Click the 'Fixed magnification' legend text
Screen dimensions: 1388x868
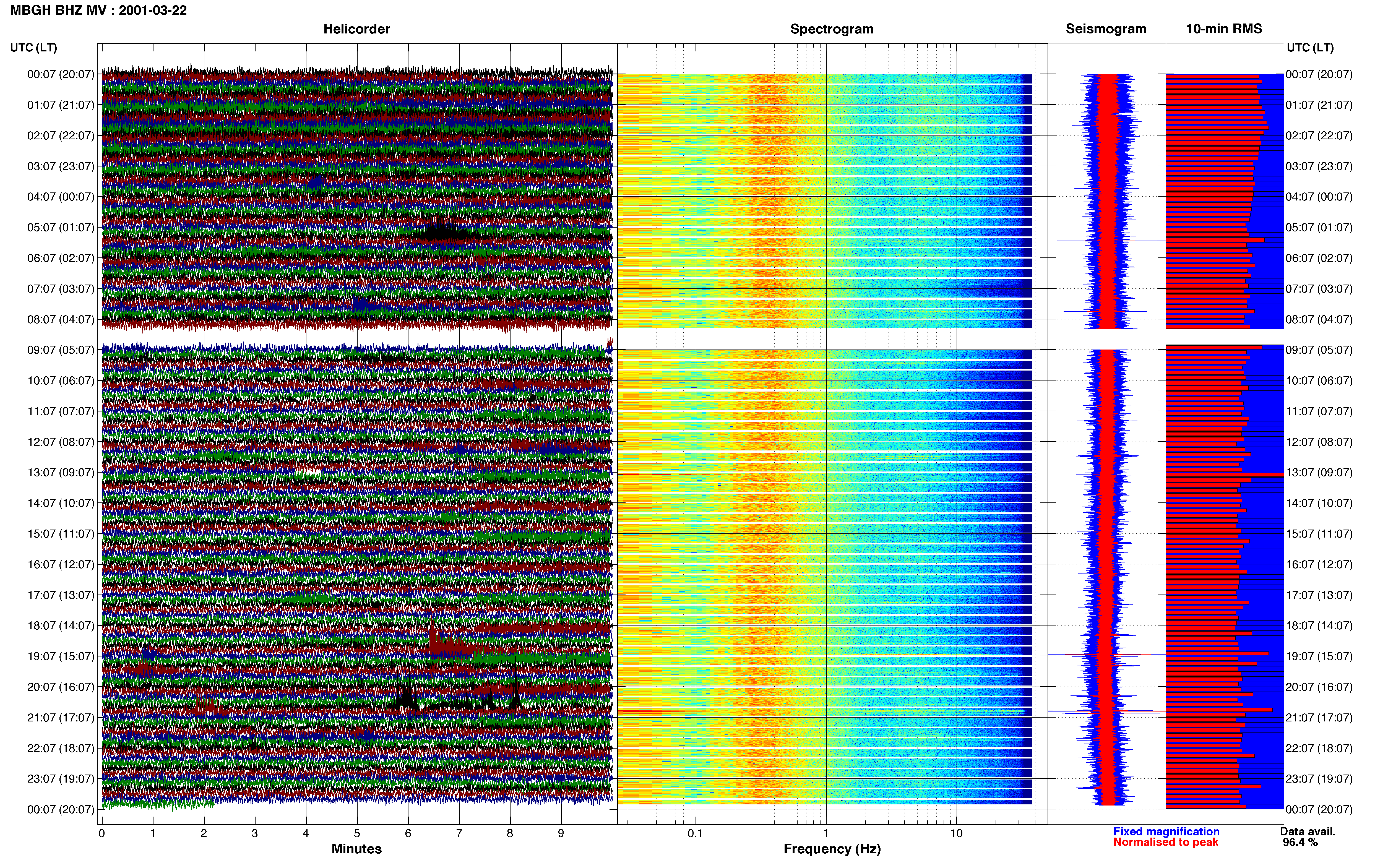1166,831
